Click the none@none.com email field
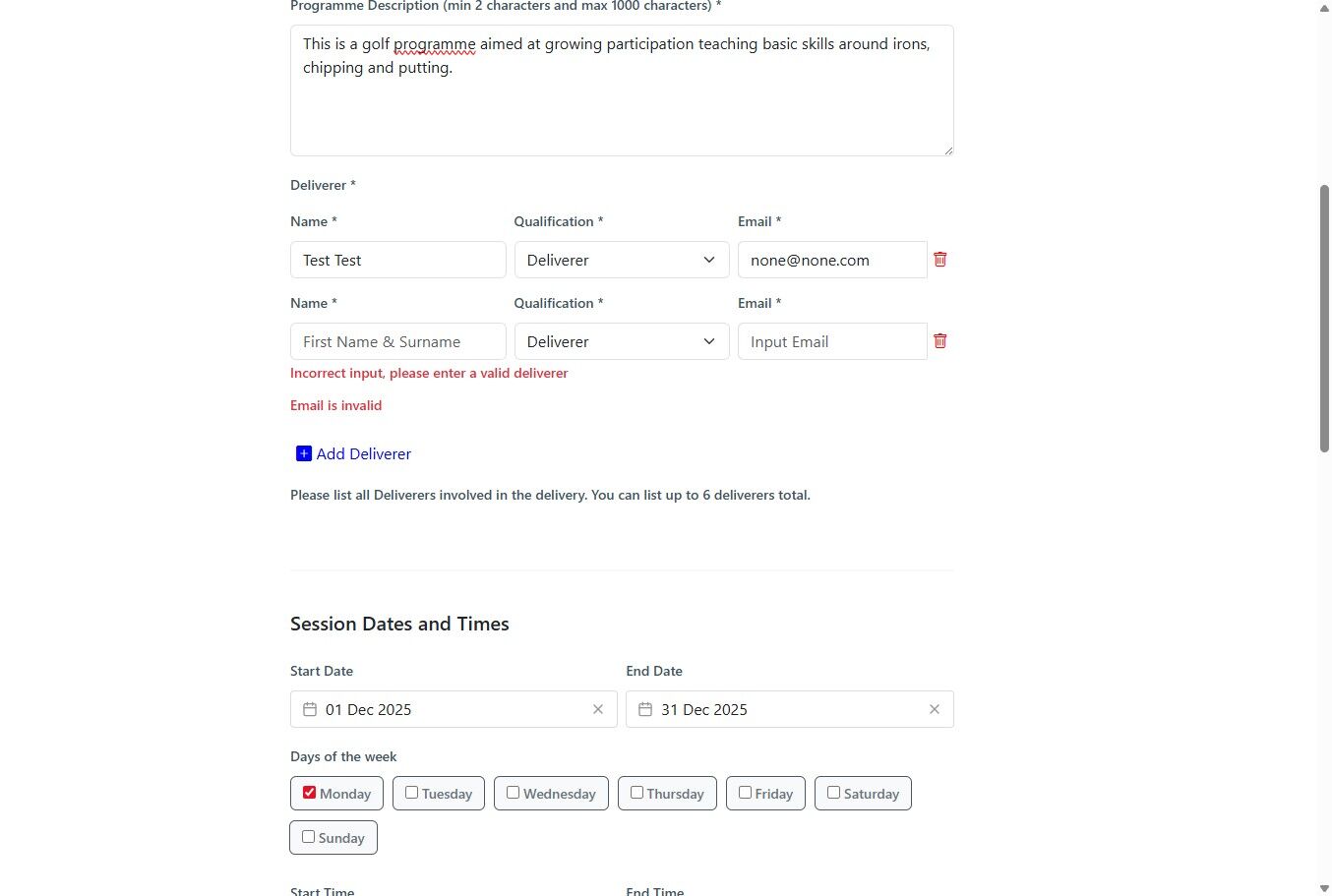 pyautogui.click(x=832, y=260)
